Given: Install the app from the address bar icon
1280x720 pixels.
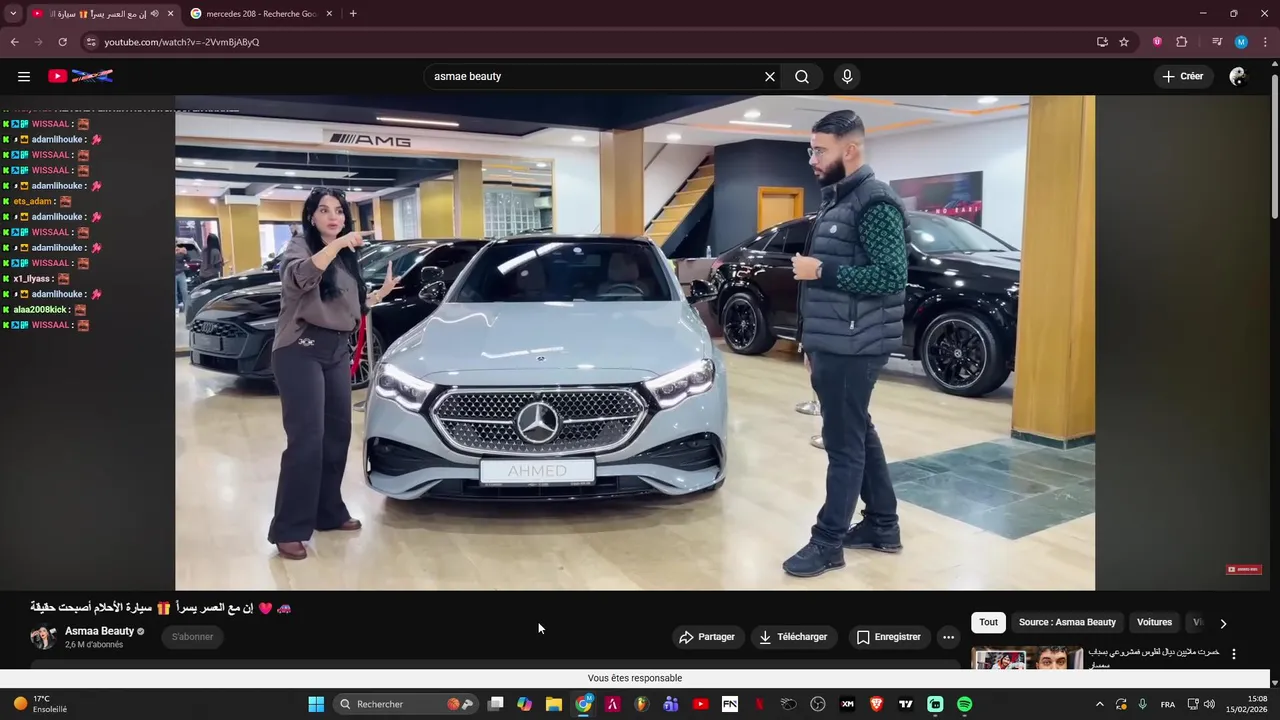Looking at the screenshot, I should 1102,42.
